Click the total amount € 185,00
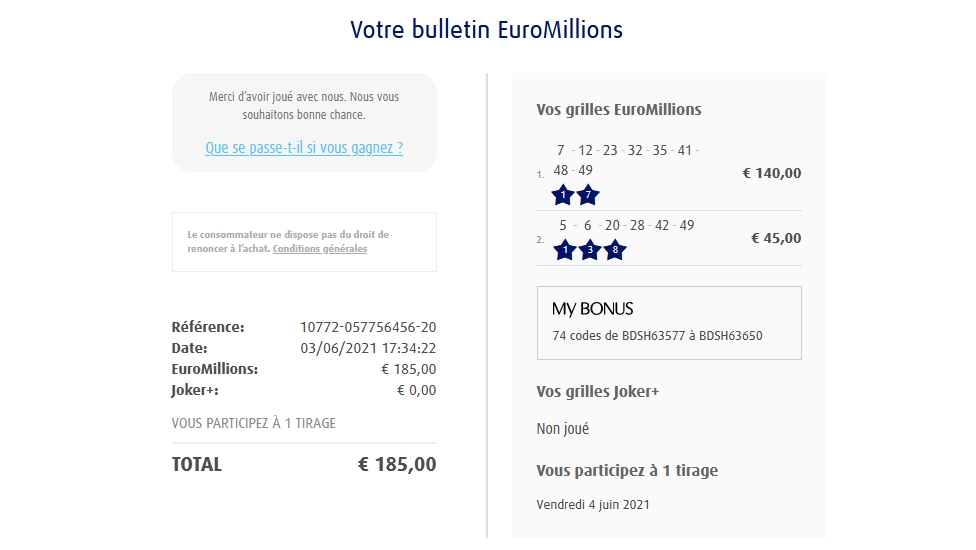 point(397,464)
